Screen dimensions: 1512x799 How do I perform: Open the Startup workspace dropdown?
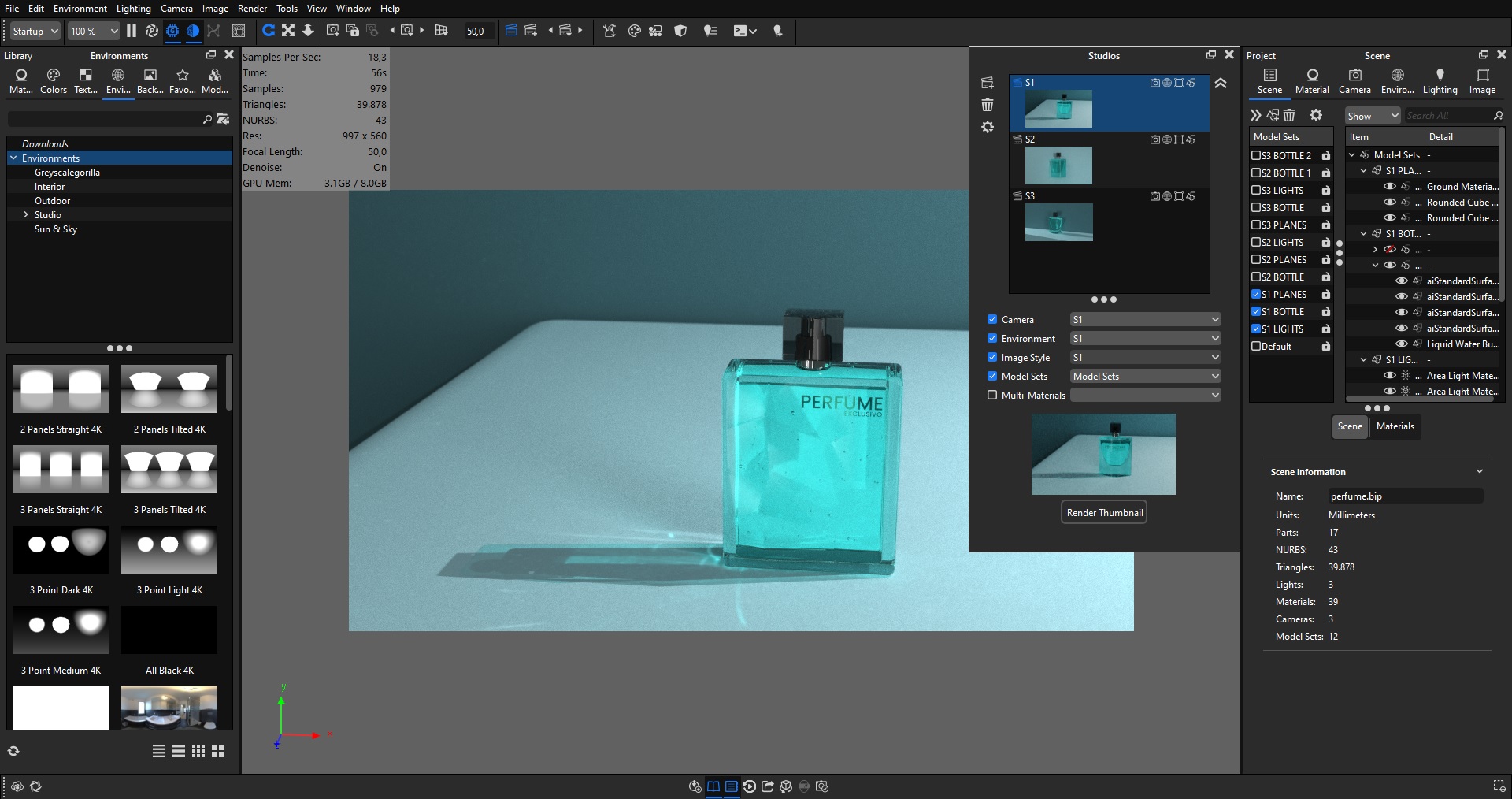pyautogui.click(x=35, y=31)
